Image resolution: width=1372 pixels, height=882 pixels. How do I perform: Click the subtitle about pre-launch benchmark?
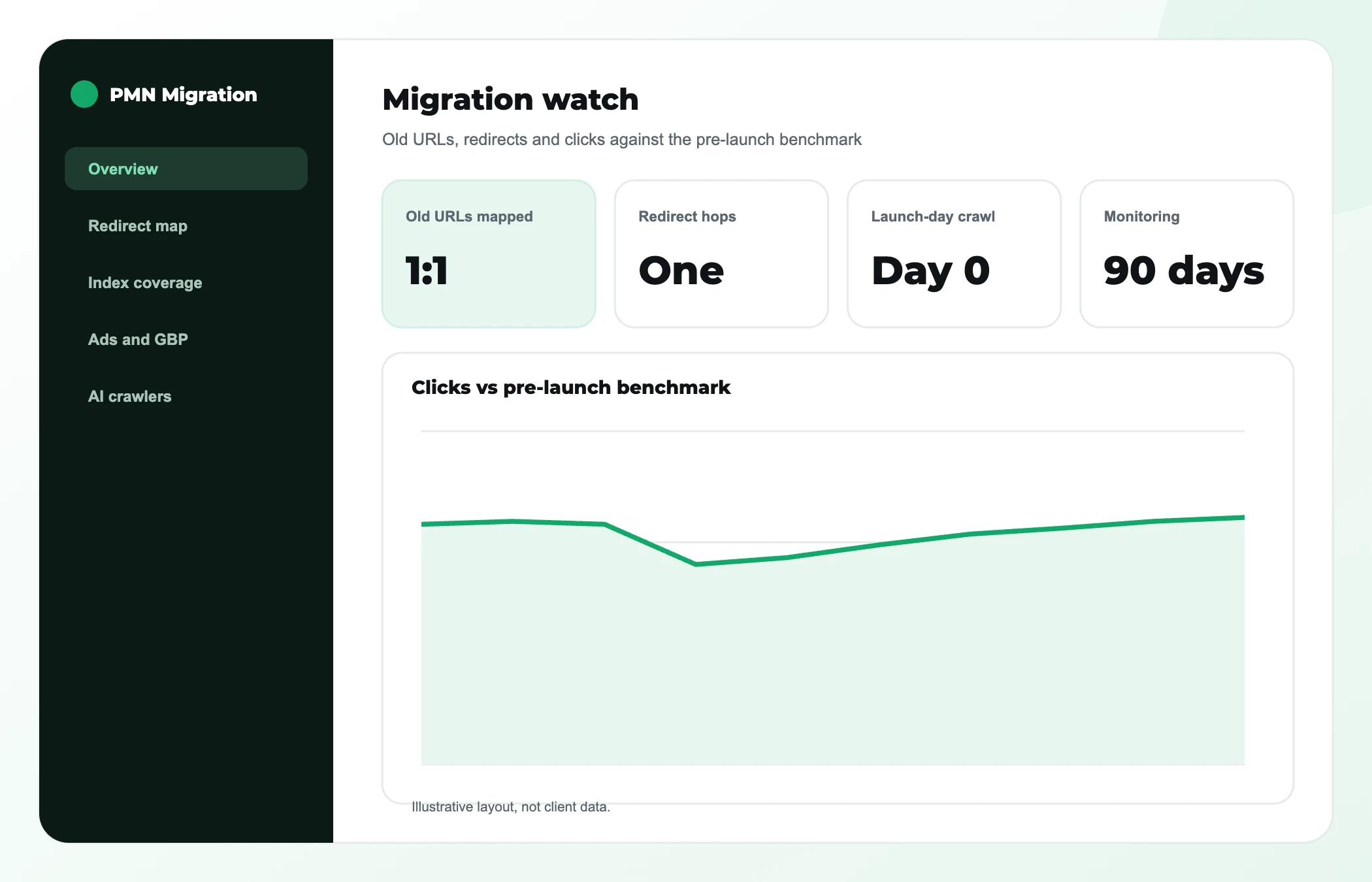pyautogui.click(x=622, y=139)
